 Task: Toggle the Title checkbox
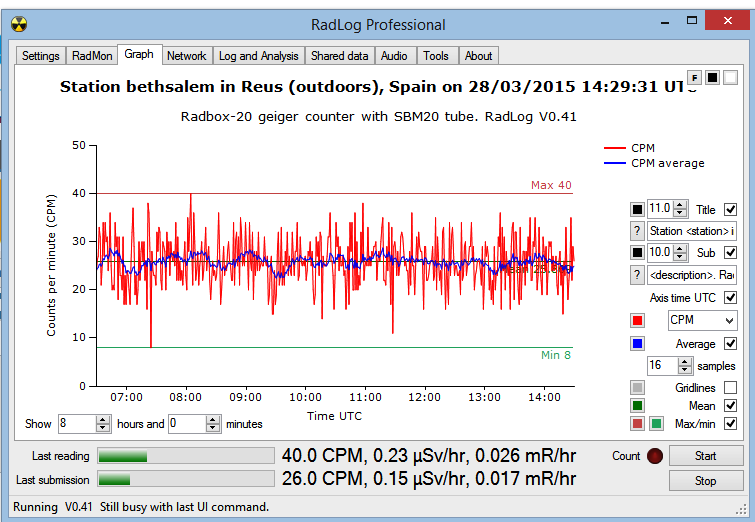click(x=730, y=209)
